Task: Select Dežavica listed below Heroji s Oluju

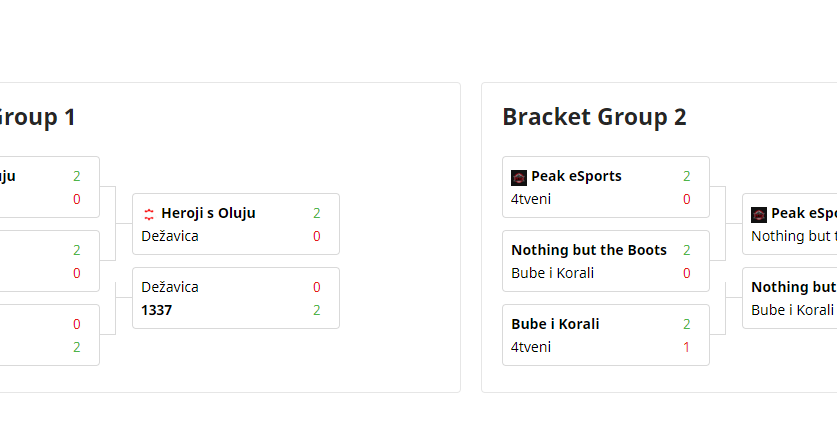Action: click(x=170, y=236)
